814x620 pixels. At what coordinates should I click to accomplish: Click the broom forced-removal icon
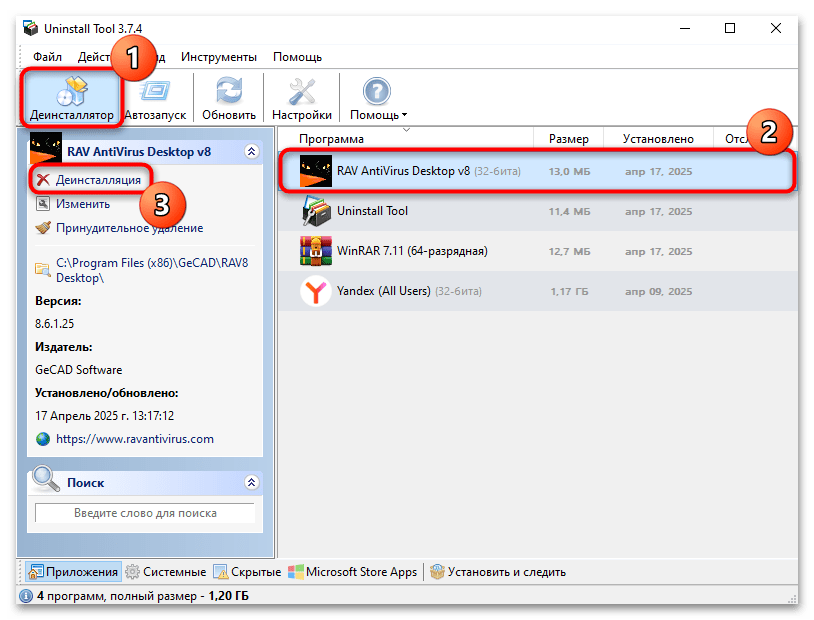(43, 227)
